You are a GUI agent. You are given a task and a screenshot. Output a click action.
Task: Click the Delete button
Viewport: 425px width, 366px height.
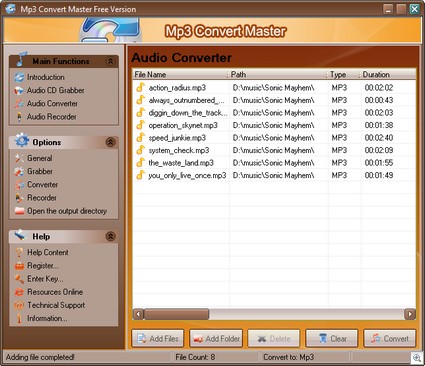[x=274, y=339]
